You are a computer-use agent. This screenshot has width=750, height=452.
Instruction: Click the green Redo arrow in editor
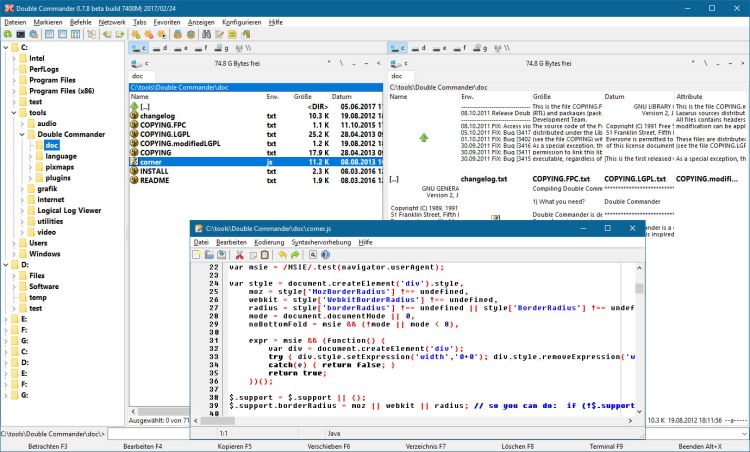pos(295,255)
